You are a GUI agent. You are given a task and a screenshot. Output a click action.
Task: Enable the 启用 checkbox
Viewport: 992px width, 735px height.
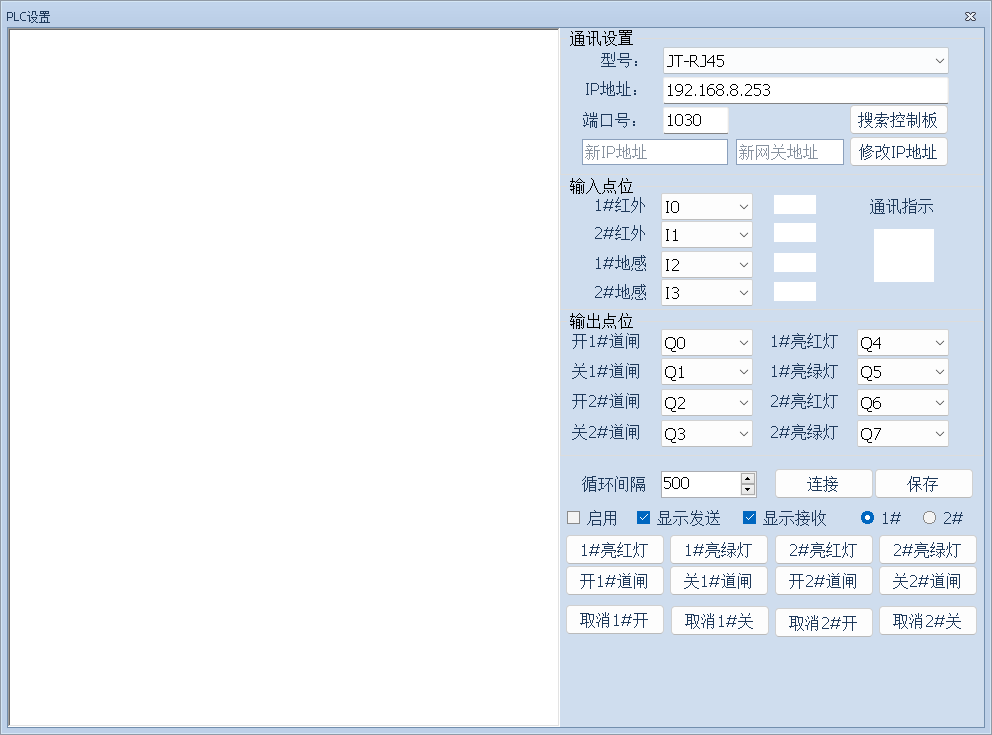pyautogui.click(x=574, y=518)
